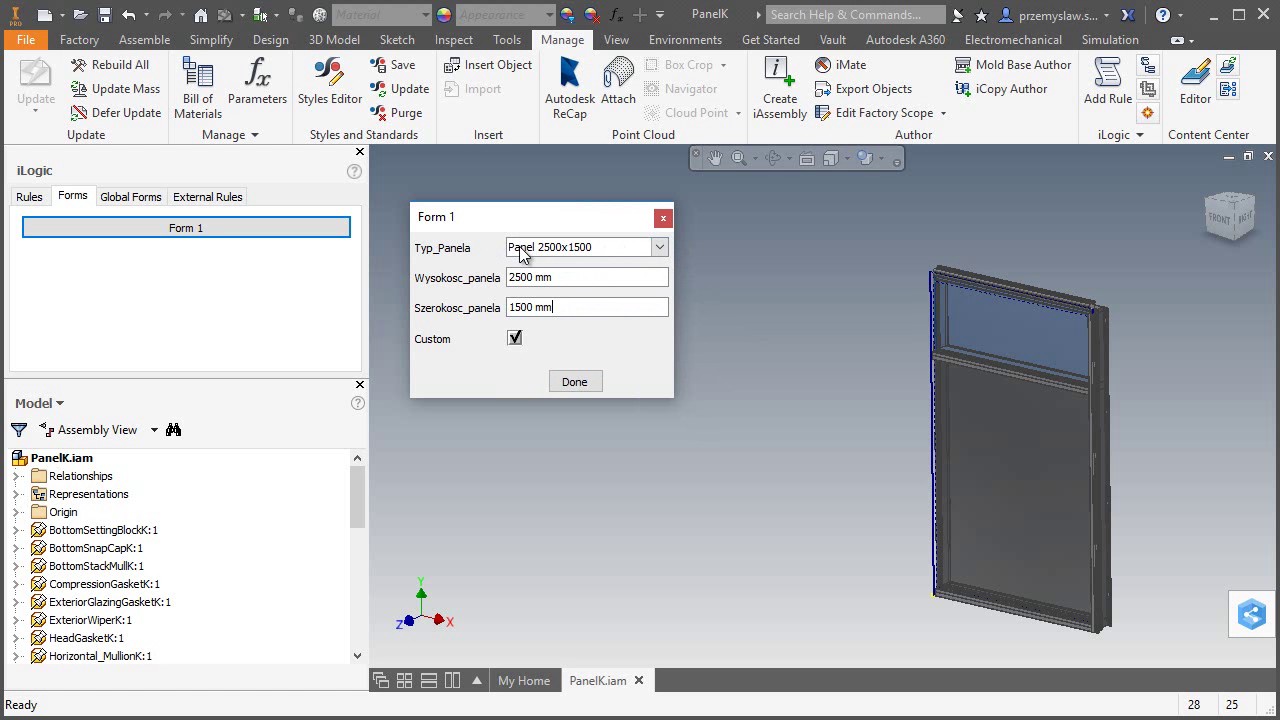Open Edit Factory Scope dropdown

click(943, 113)
